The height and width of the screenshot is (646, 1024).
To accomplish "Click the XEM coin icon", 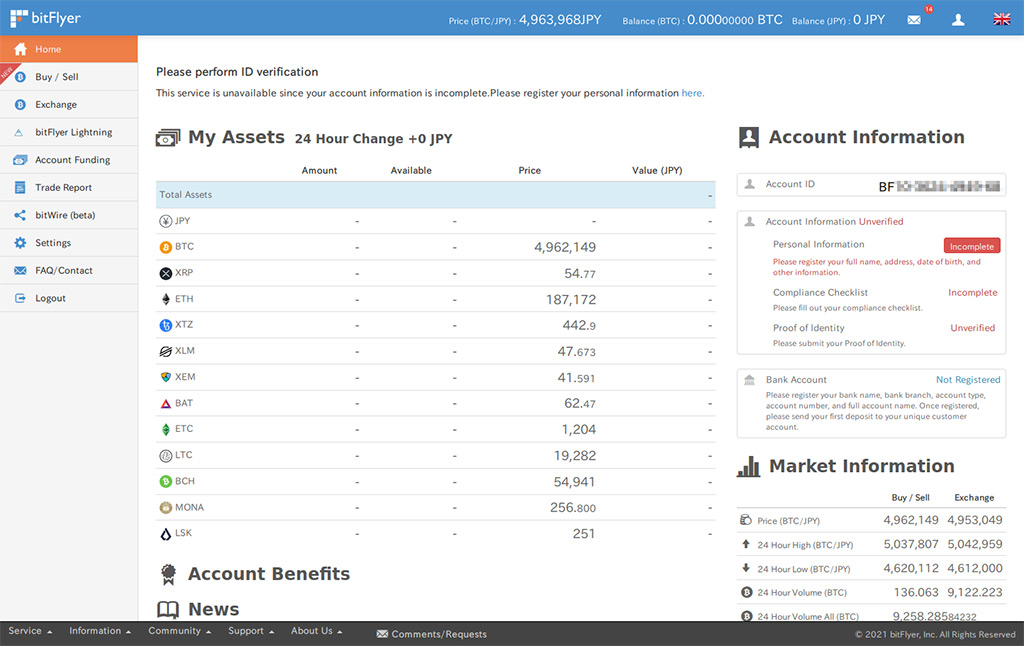I will [166, 378].
